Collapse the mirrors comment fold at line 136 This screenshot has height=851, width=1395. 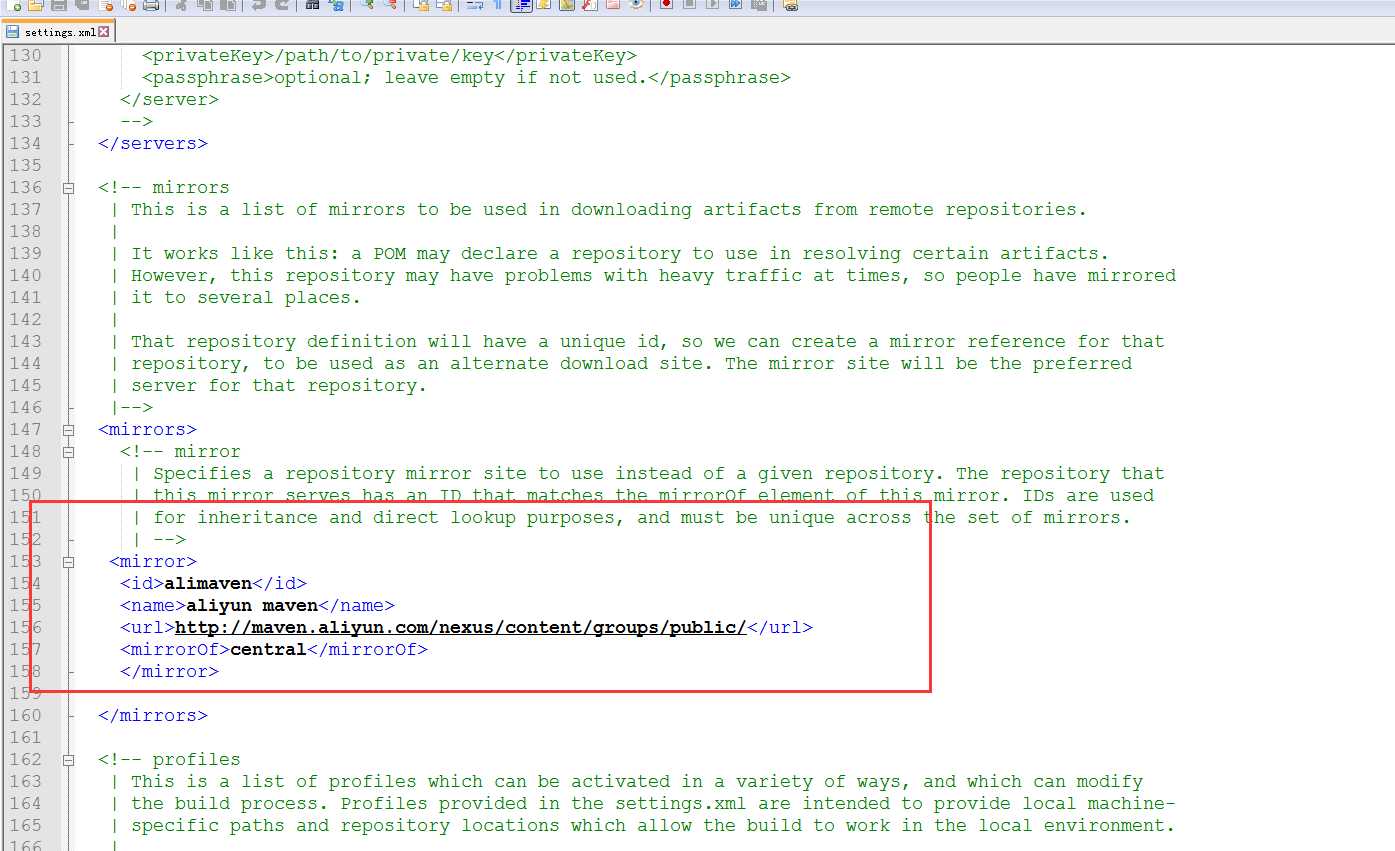(68, 187)
